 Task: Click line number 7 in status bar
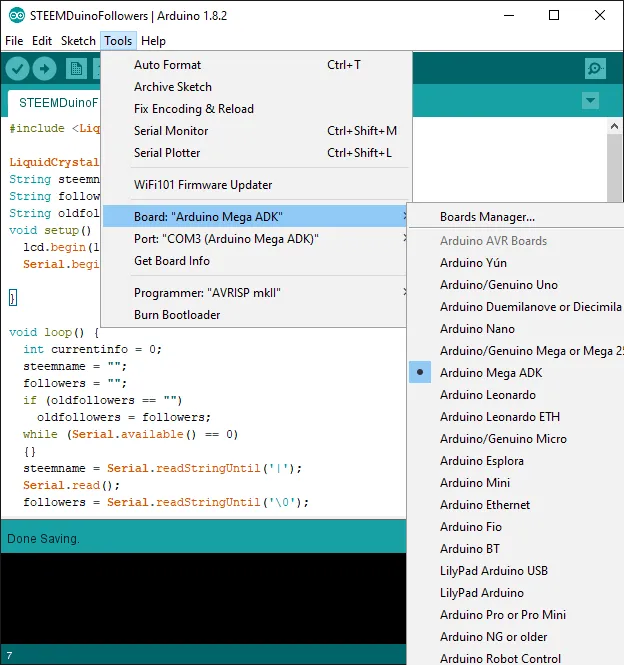[x=9, y=655]
